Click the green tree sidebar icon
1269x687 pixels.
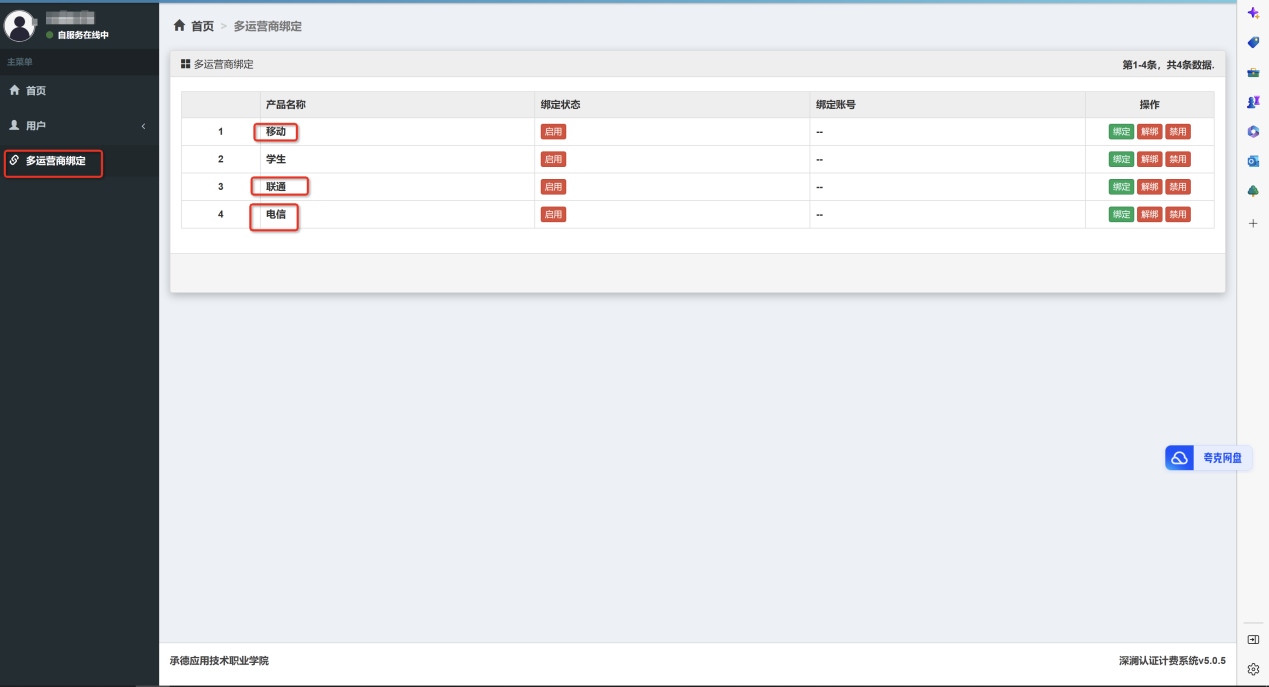coord(1253,191)
